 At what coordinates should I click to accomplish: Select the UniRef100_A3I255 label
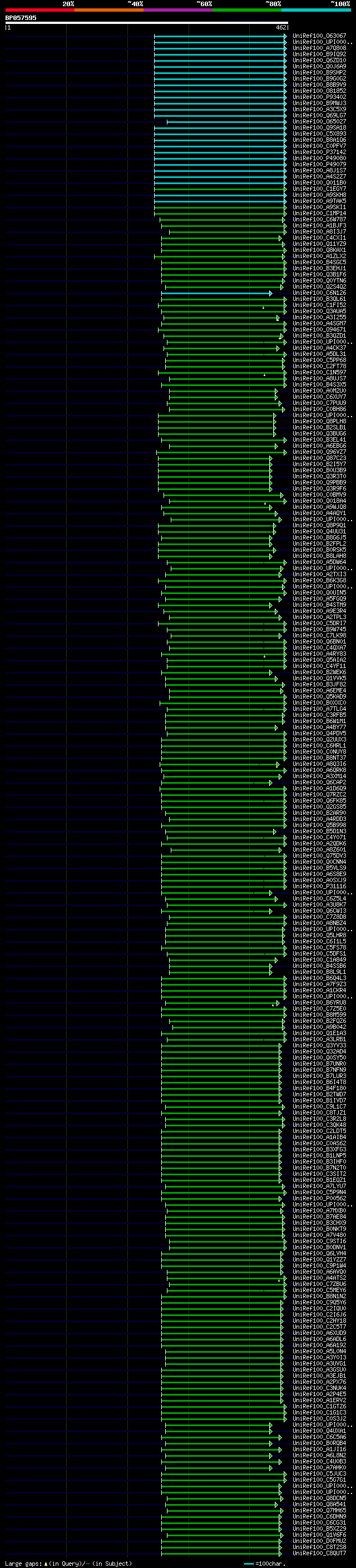point(319,317)
